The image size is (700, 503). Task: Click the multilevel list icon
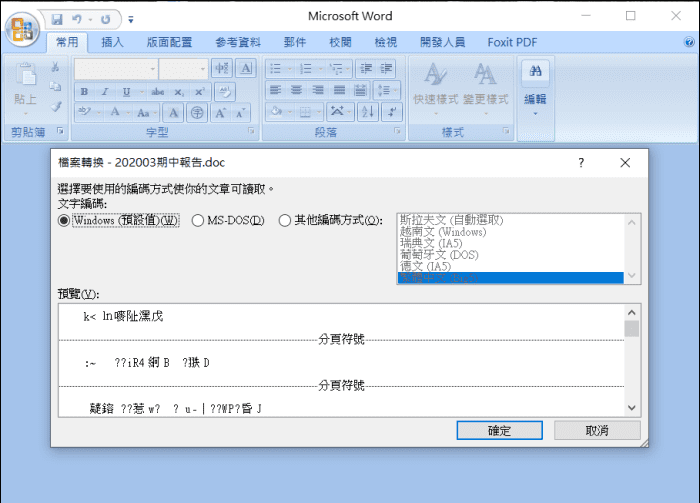point(336,69)
